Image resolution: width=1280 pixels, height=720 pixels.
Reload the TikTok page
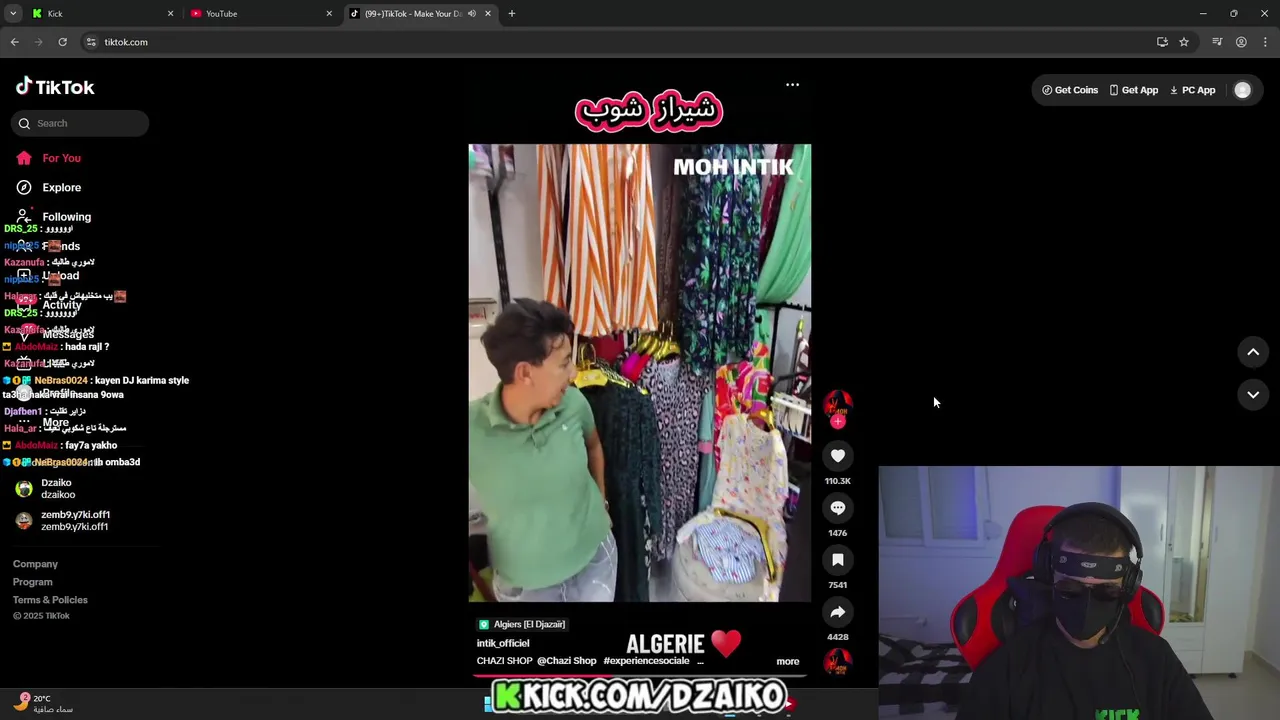[x=62, y=42]
